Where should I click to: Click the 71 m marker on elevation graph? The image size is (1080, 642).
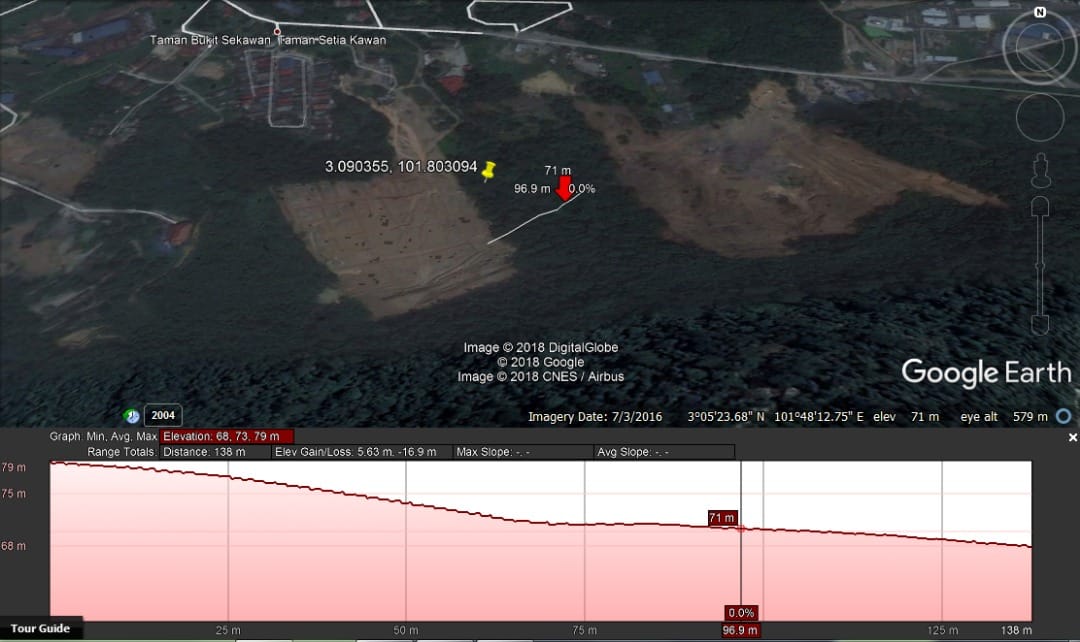[x=722, y=518]
